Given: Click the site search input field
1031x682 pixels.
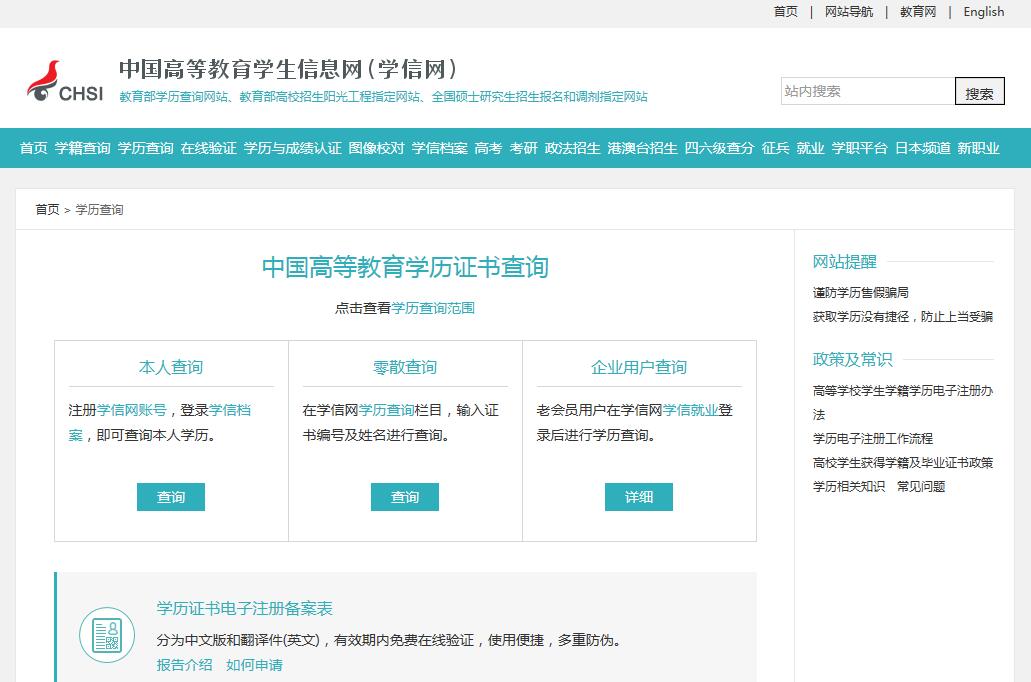Looking at the screenshot, I should pos(866,91).
